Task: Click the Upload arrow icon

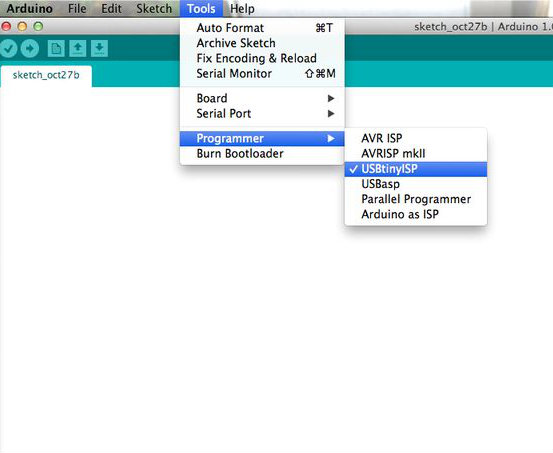Action: (30, 48)
